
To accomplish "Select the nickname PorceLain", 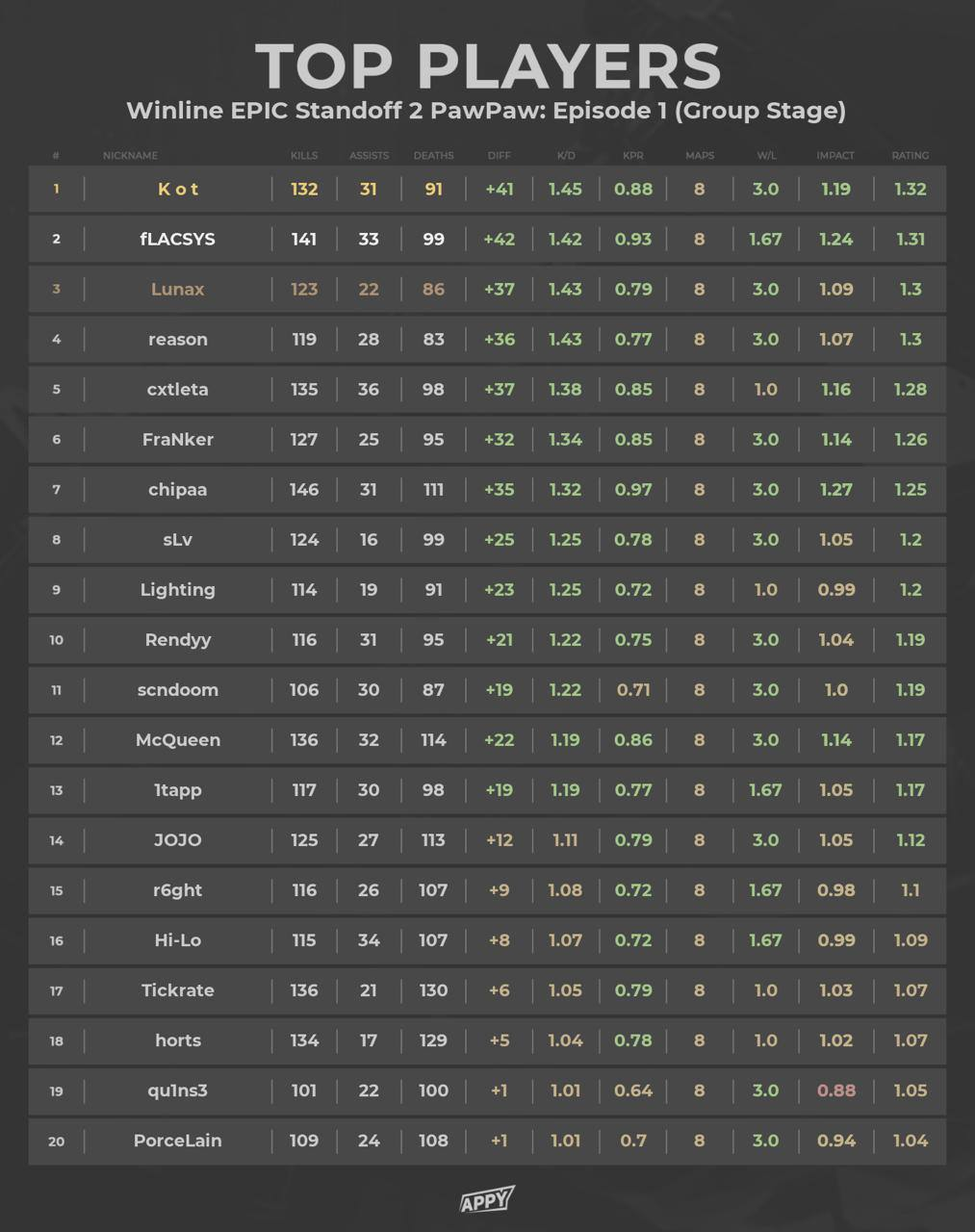I will pyautogui.click(x=178, y=1140).
